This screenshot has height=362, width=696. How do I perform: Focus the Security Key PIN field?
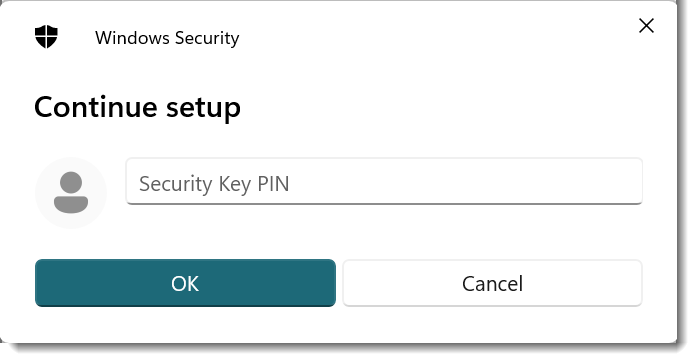pos(384,181)
